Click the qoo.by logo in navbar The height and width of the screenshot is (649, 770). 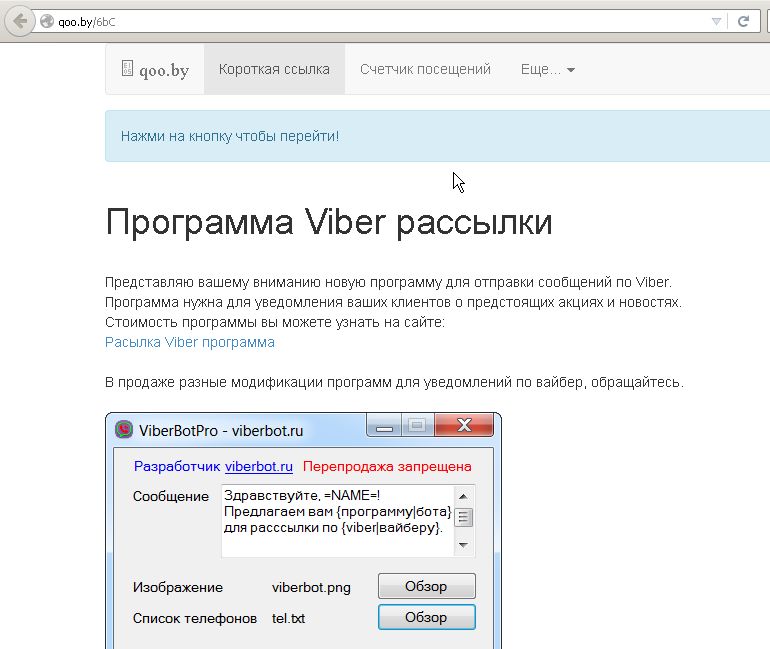click(x=155, y=70)
